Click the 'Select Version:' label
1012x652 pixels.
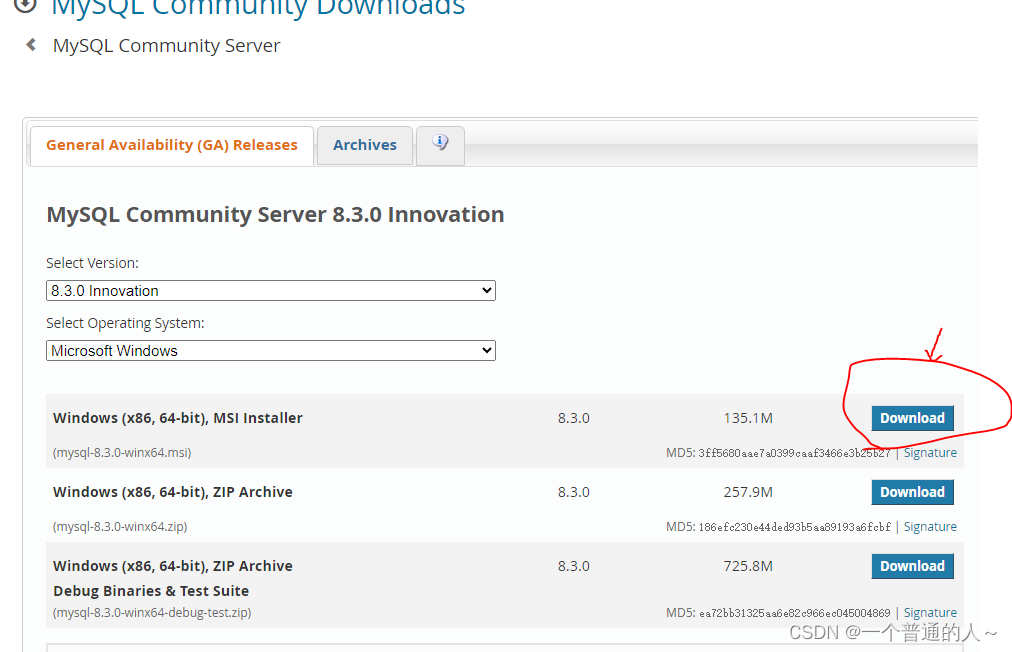coord(92,263)
